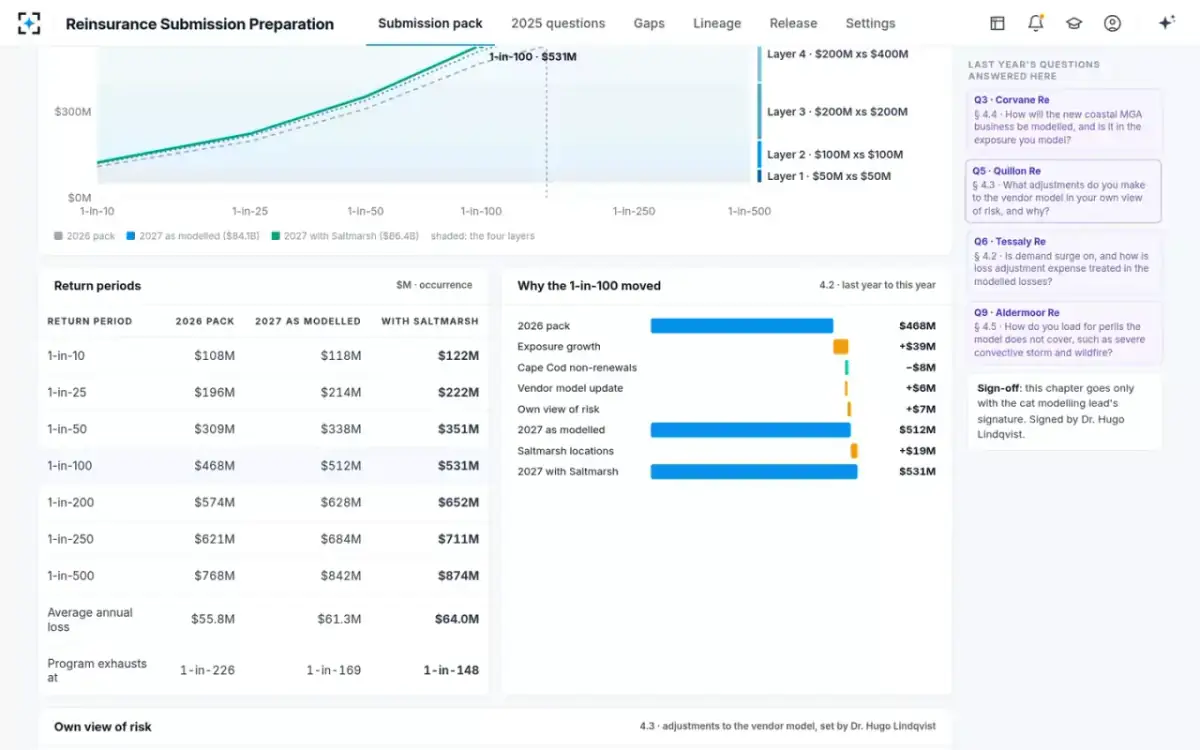Screen dimensions: 1200x750
Task: Open the Q3 Corvane Re question card
Action: click(x=1064, y=120)
